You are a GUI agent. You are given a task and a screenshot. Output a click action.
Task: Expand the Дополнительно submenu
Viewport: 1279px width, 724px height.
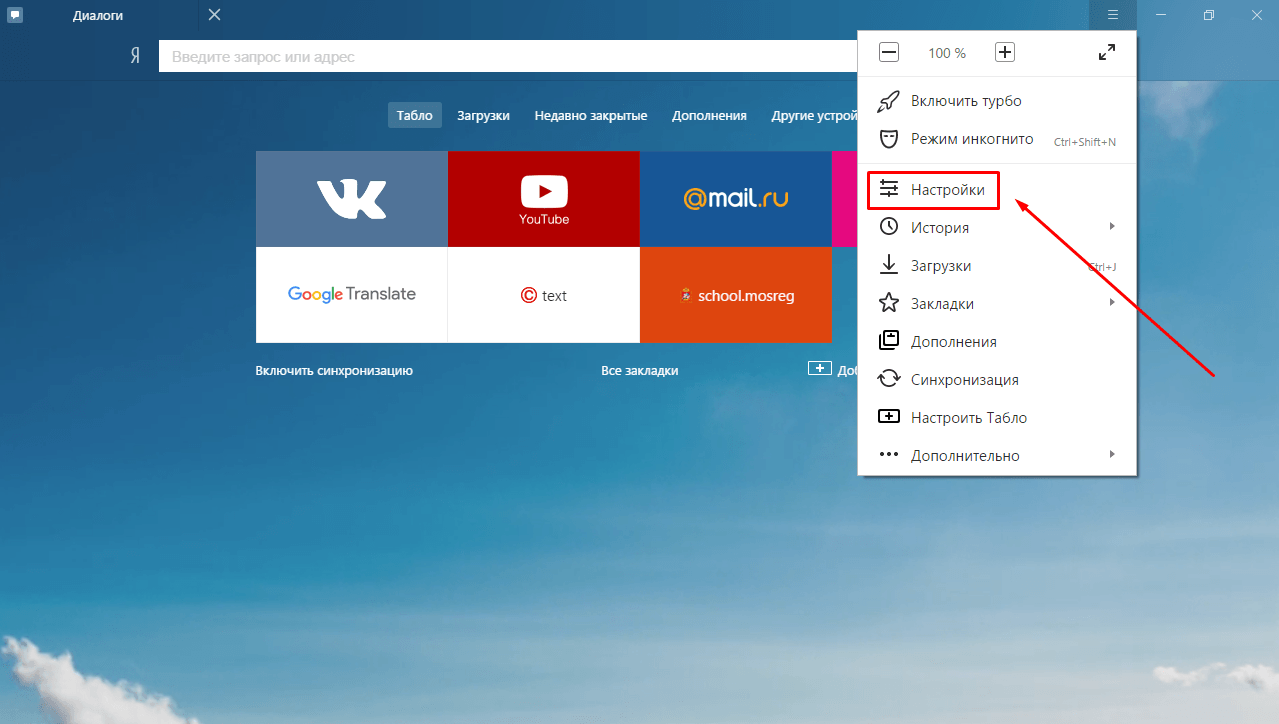tap(997, 455)
